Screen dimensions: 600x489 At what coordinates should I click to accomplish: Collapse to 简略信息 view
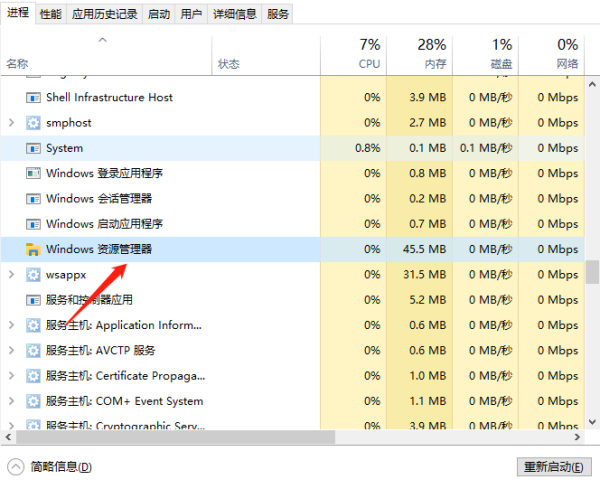(51, 467)
